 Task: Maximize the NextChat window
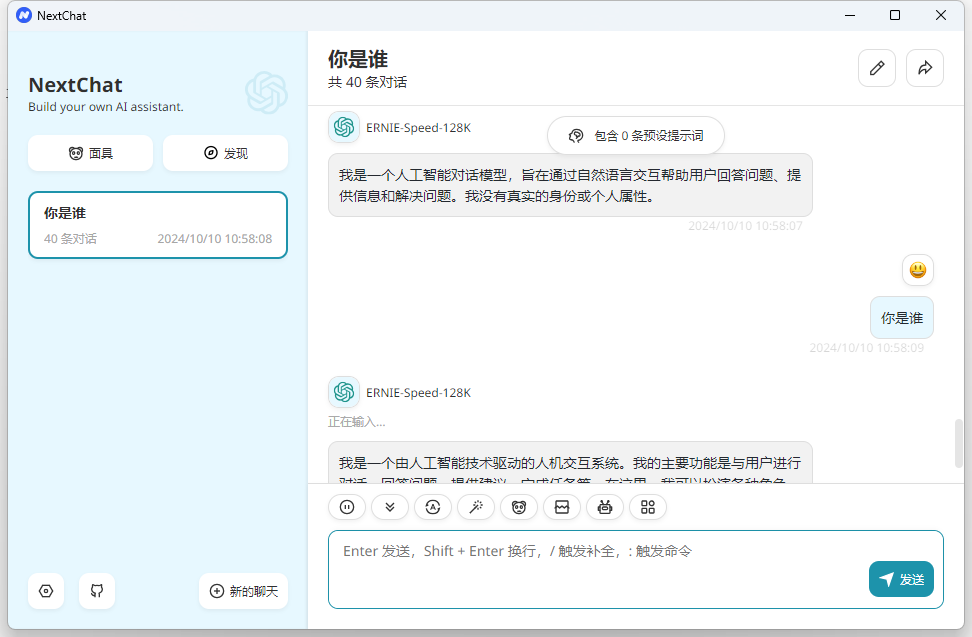tap(895, 15)
